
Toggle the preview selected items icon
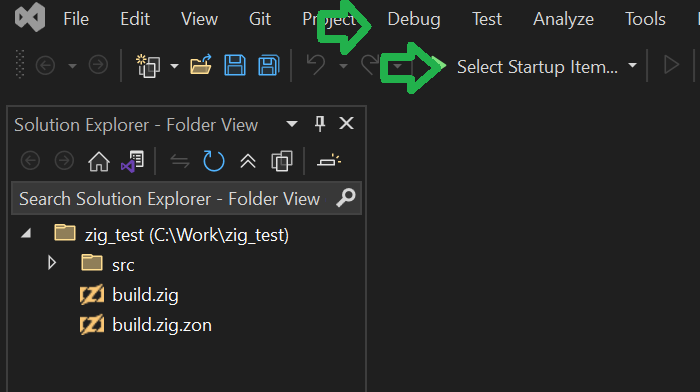329,161
